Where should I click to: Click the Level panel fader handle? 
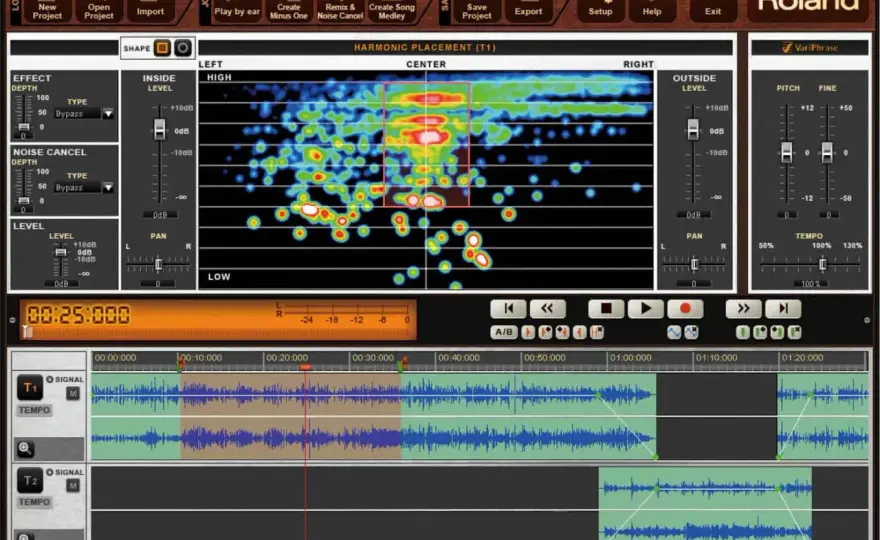[61, 253]
